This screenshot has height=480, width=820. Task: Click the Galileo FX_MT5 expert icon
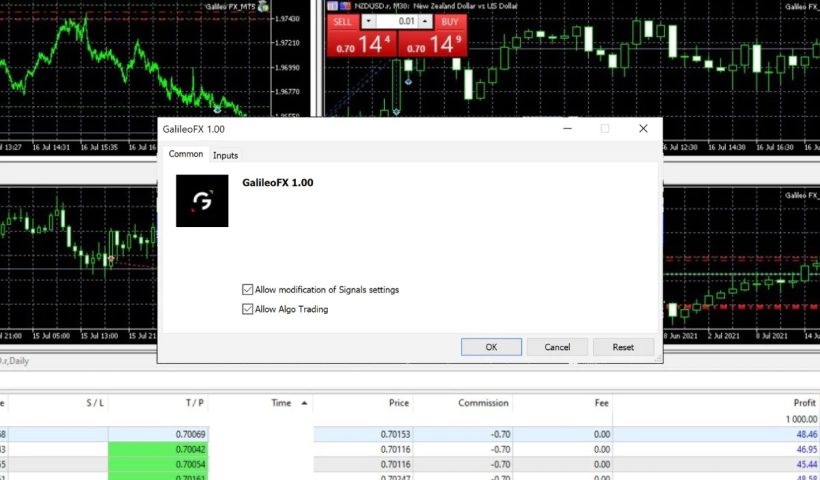264,7
